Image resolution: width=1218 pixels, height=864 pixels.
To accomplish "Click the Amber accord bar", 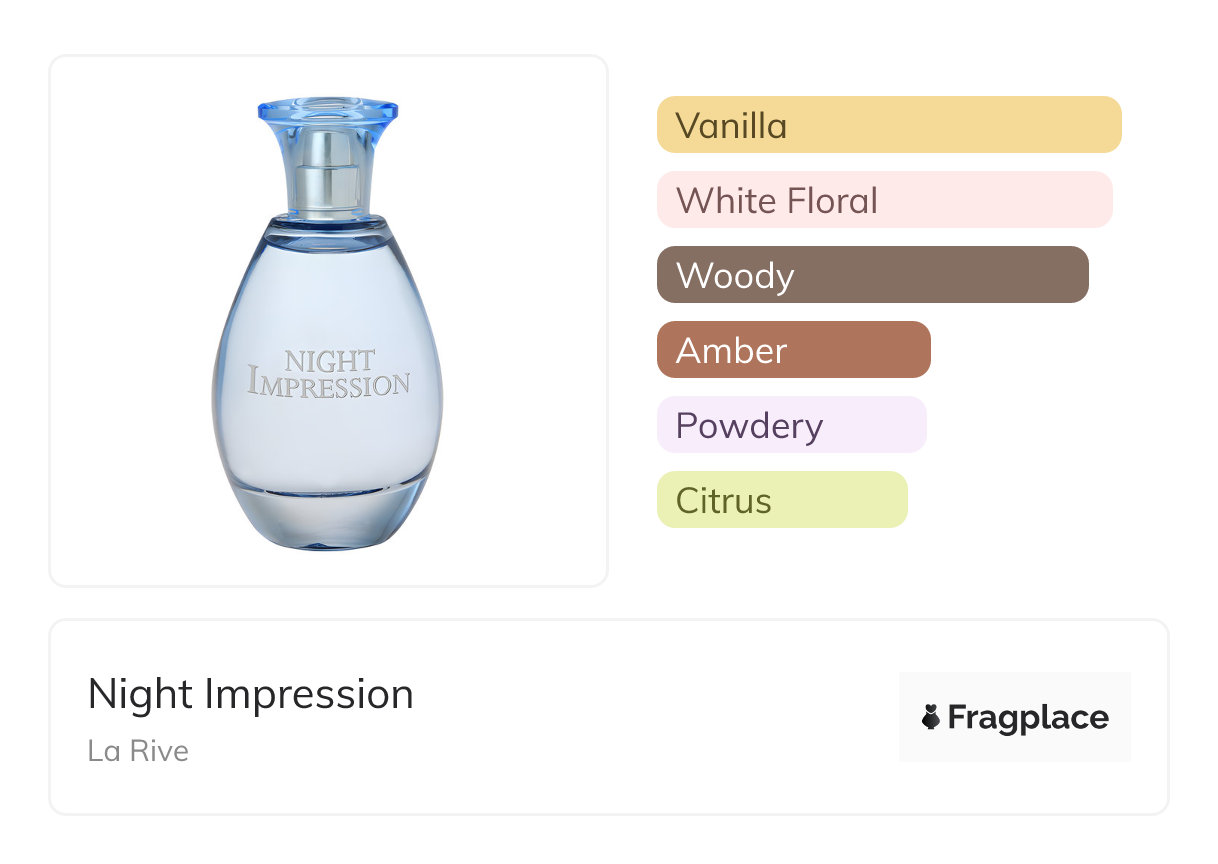I will pyautogui.click(x=793, y=350).
